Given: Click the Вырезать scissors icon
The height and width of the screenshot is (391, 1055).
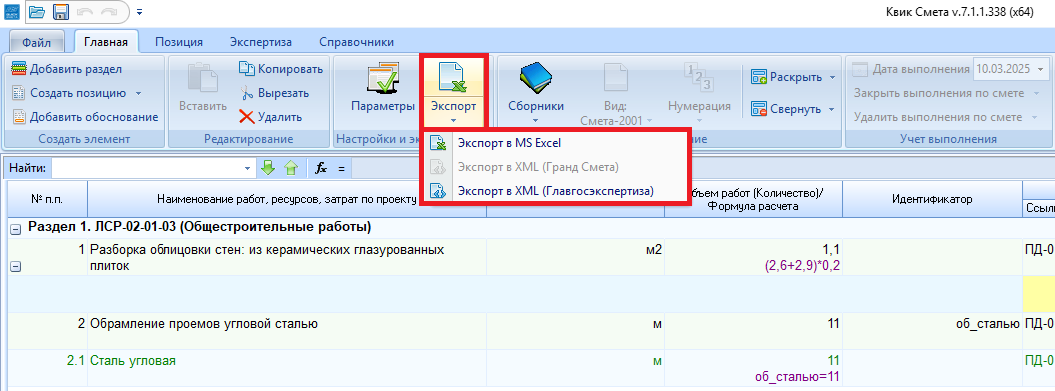Looking at the screenshot, I should point(247,93).
